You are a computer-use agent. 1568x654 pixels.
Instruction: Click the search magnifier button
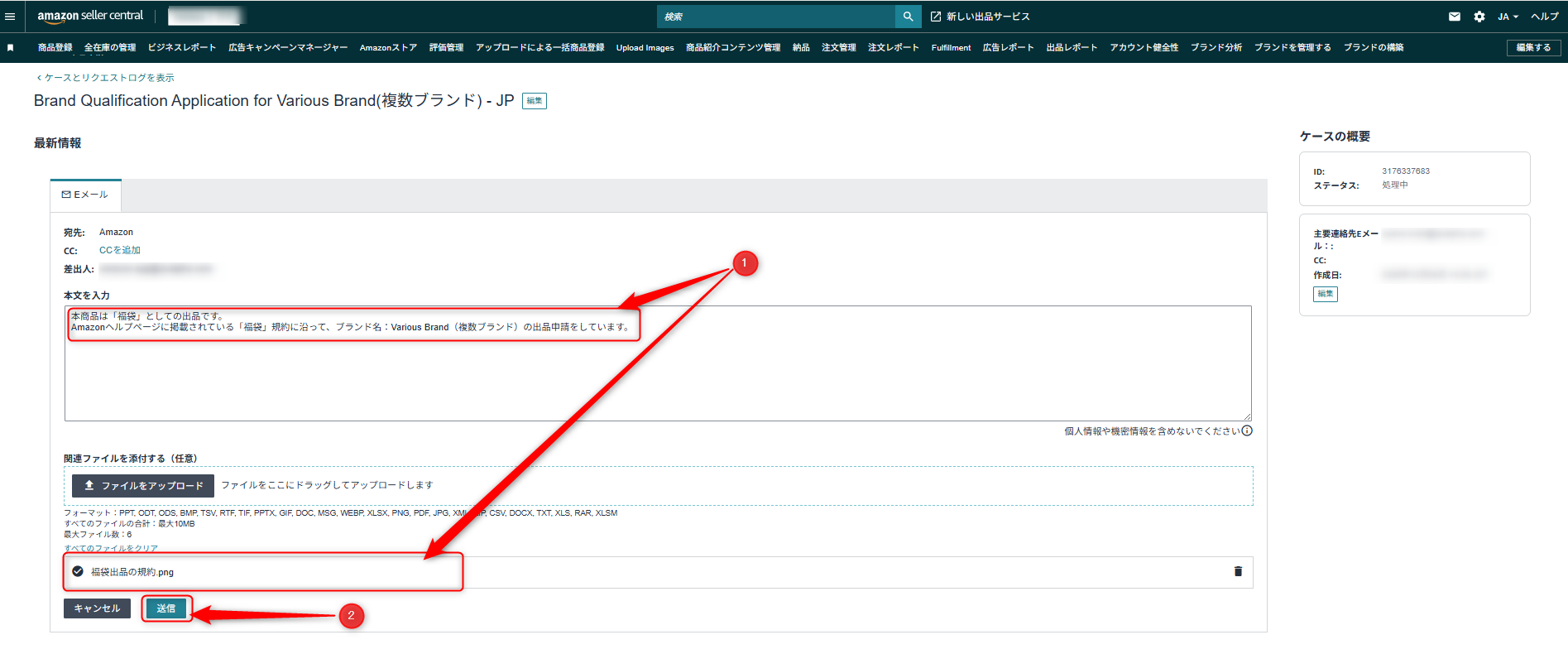(908, 17)
